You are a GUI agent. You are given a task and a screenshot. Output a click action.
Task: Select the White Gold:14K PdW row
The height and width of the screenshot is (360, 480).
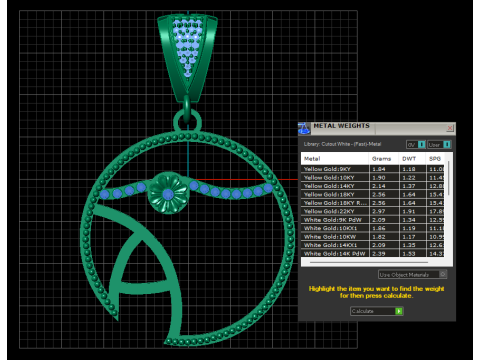372,253
